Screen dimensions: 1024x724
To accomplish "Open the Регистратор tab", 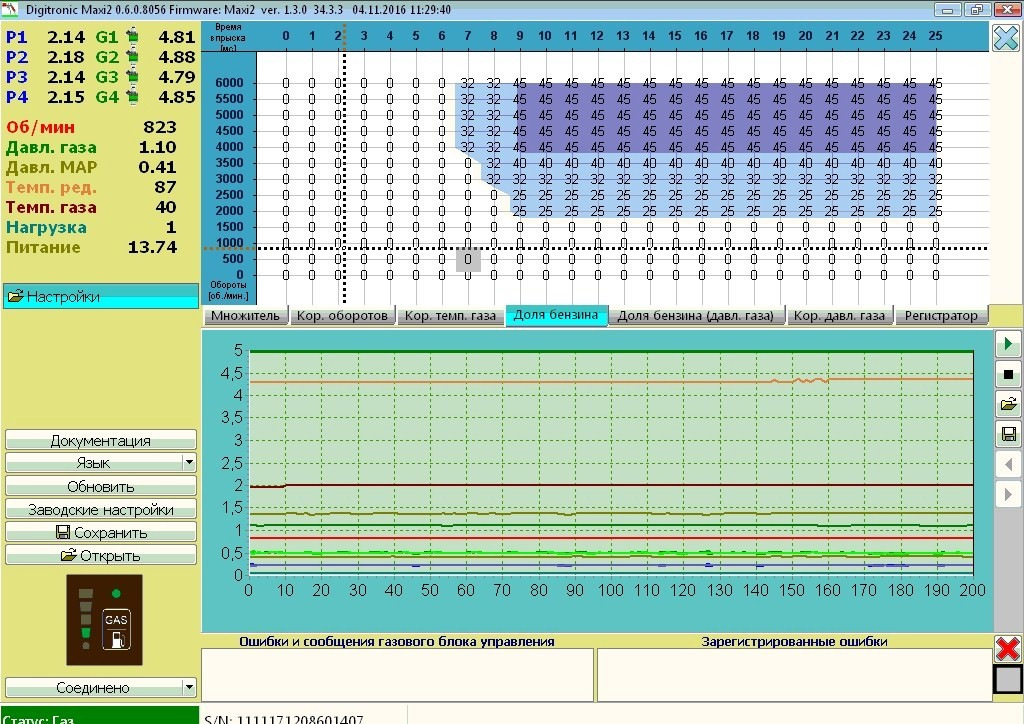I will (x=941, y=316).
